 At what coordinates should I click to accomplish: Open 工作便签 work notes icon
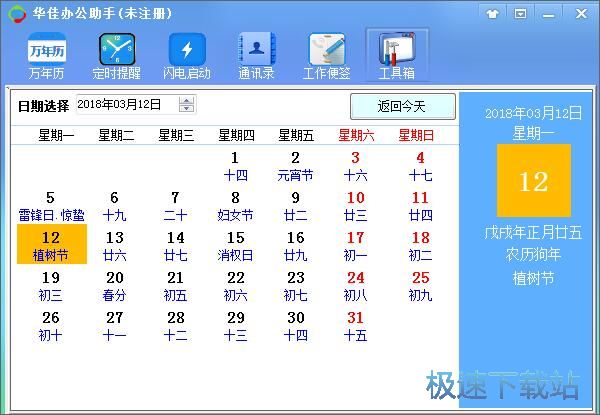coord(326,55)
